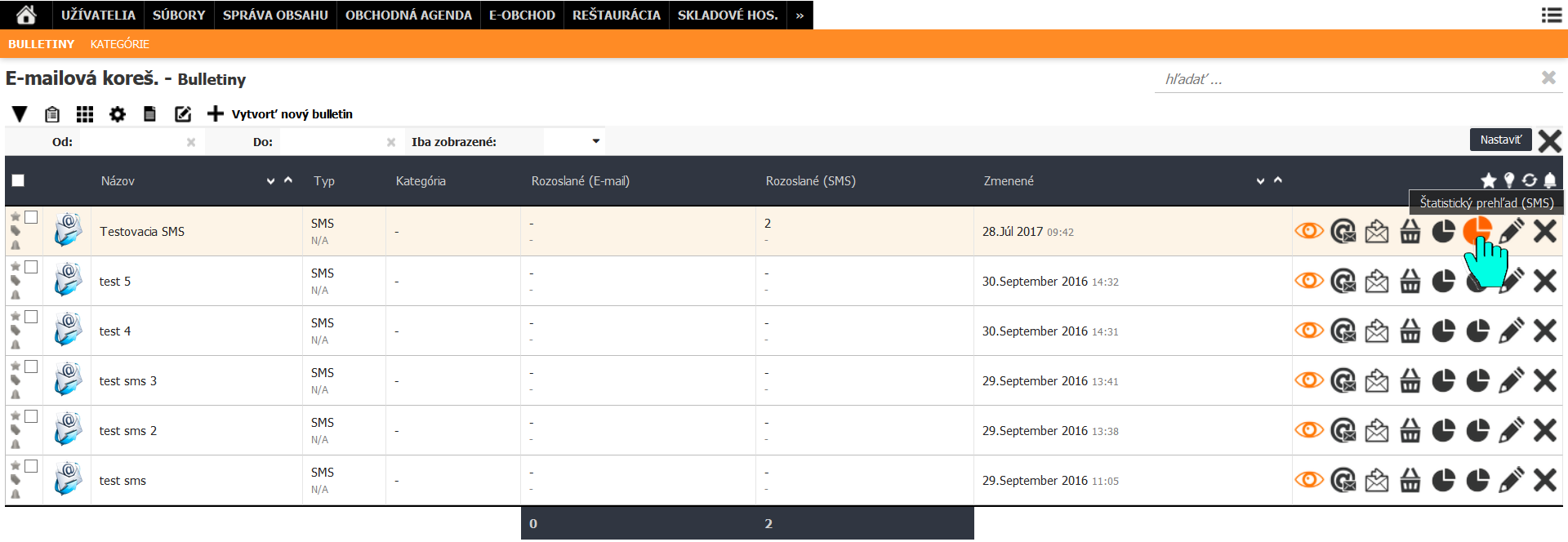Switch to the KATEGÓRIE tab
The width and height of the screenshot is (1568, 542).
pyautogui.click(x=119, y=44)
